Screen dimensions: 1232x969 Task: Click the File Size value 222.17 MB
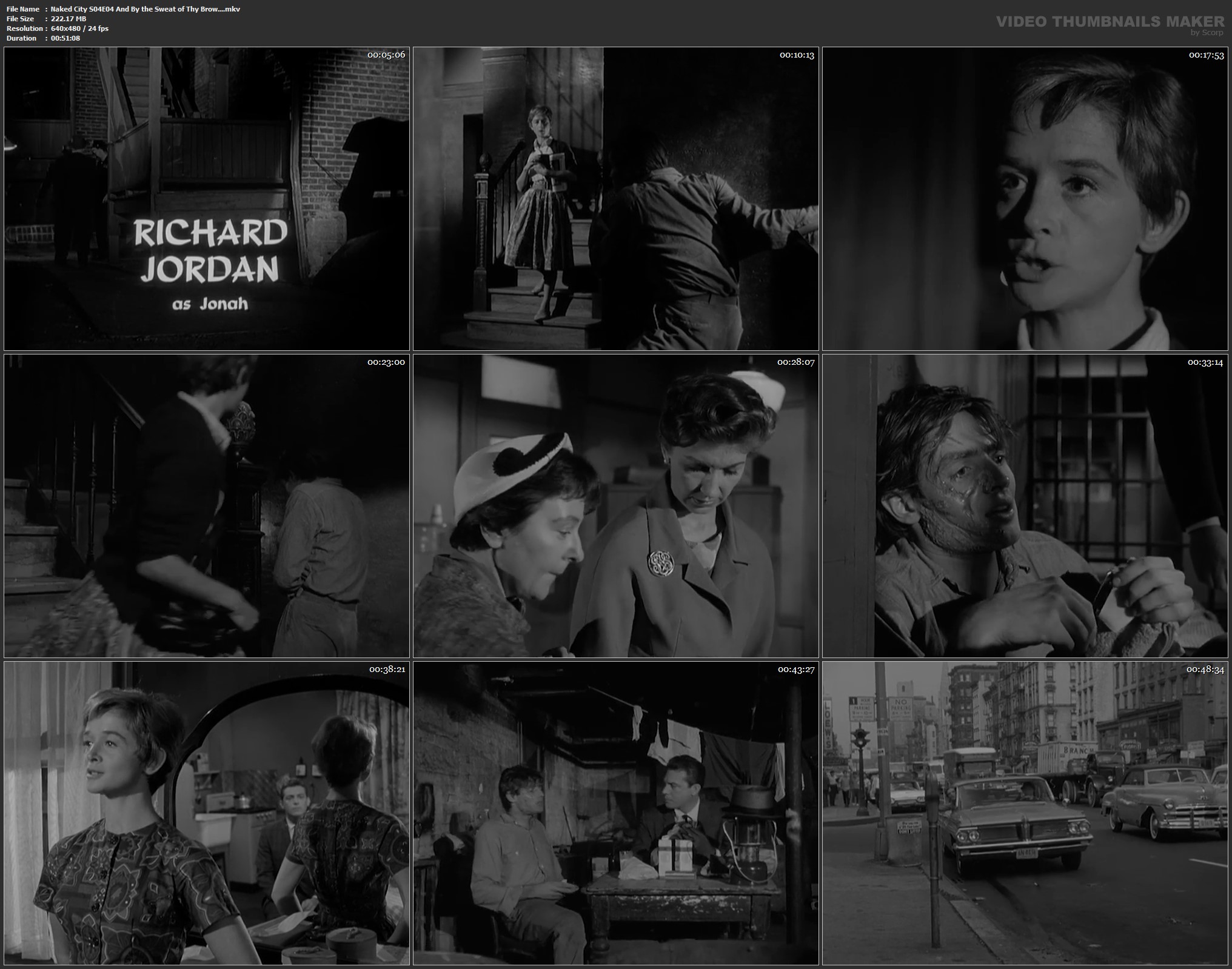tap(69, 19)
